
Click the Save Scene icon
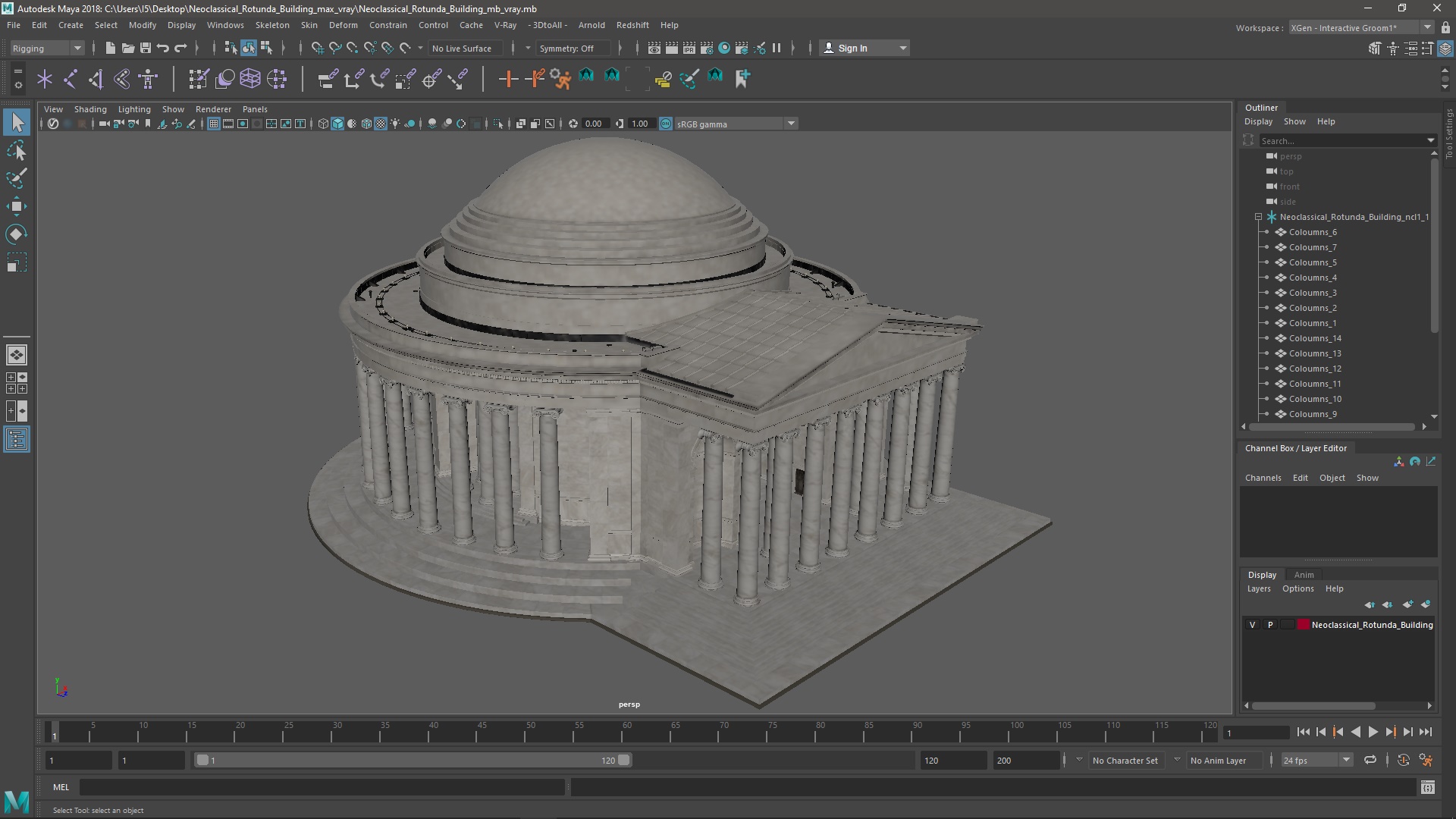146,48
